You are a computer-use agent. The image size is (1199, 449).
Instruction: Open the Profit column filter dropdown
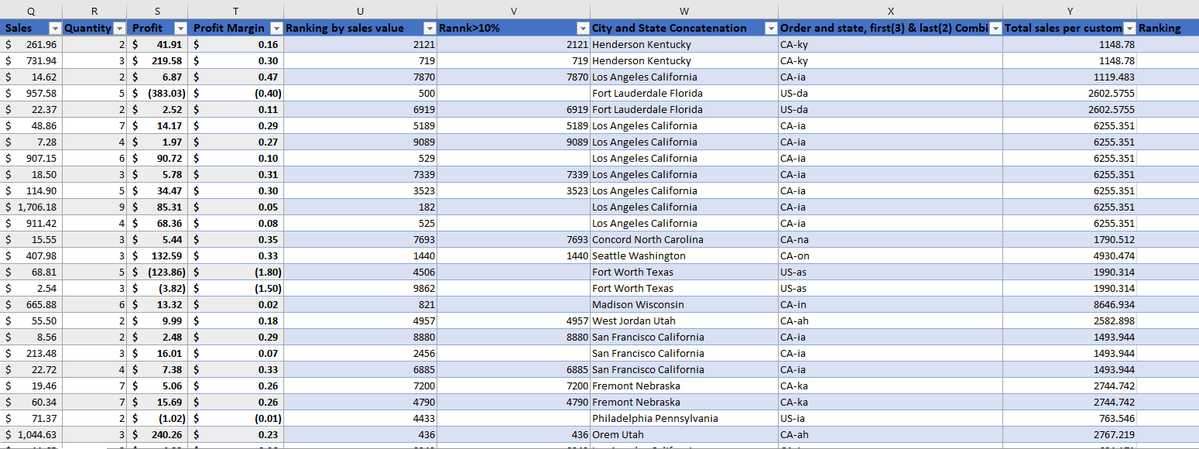(180, 28)
